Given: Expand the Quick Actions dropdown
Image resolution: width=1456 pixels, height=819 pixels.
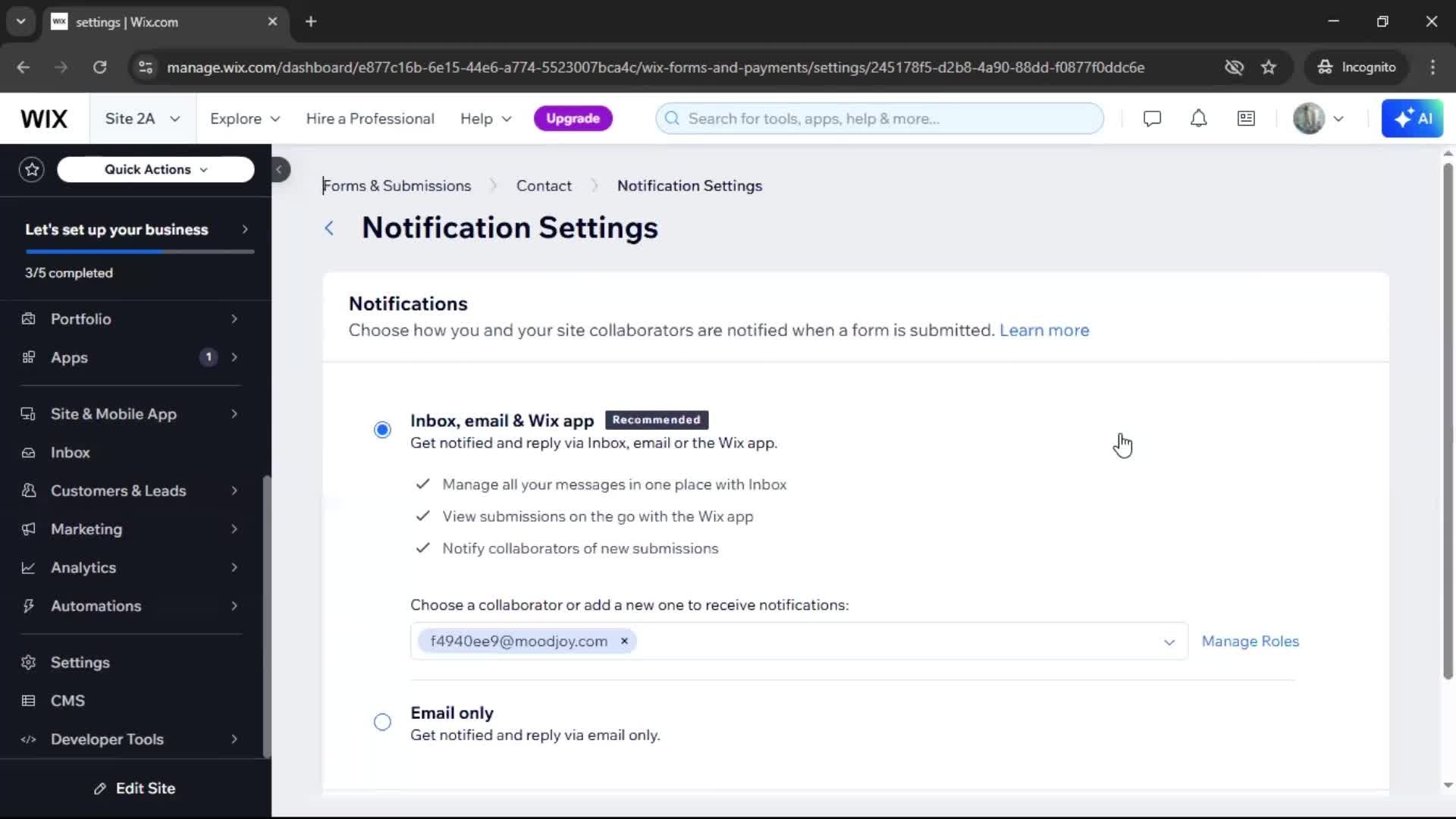Looking at the screenshot, I should [155, 170].
